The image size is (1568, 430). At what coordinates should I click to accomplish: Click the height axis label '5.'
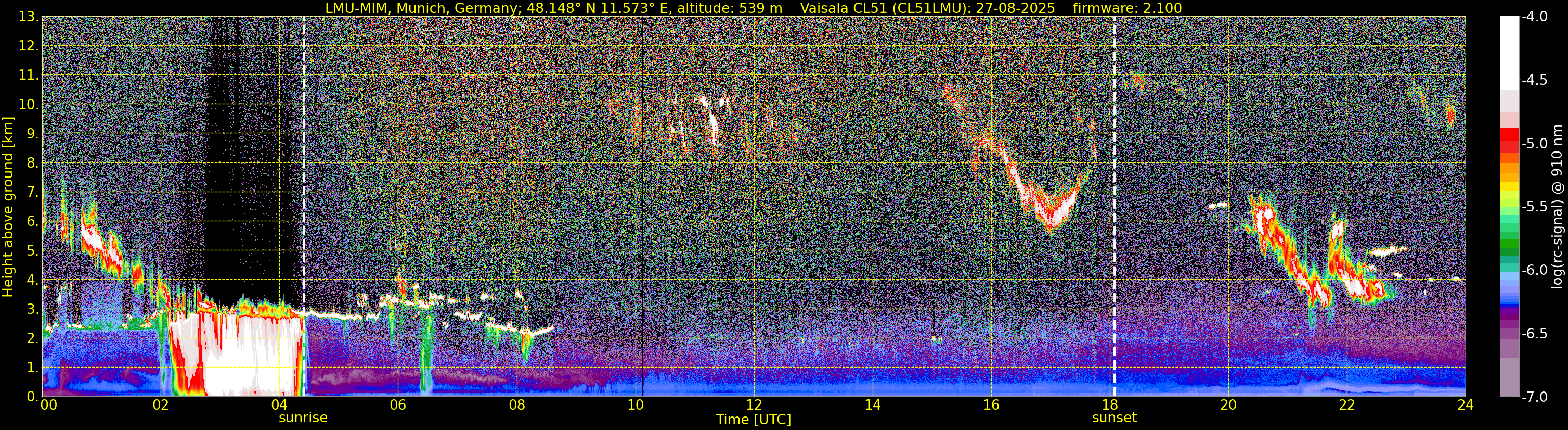coord(32,251)
